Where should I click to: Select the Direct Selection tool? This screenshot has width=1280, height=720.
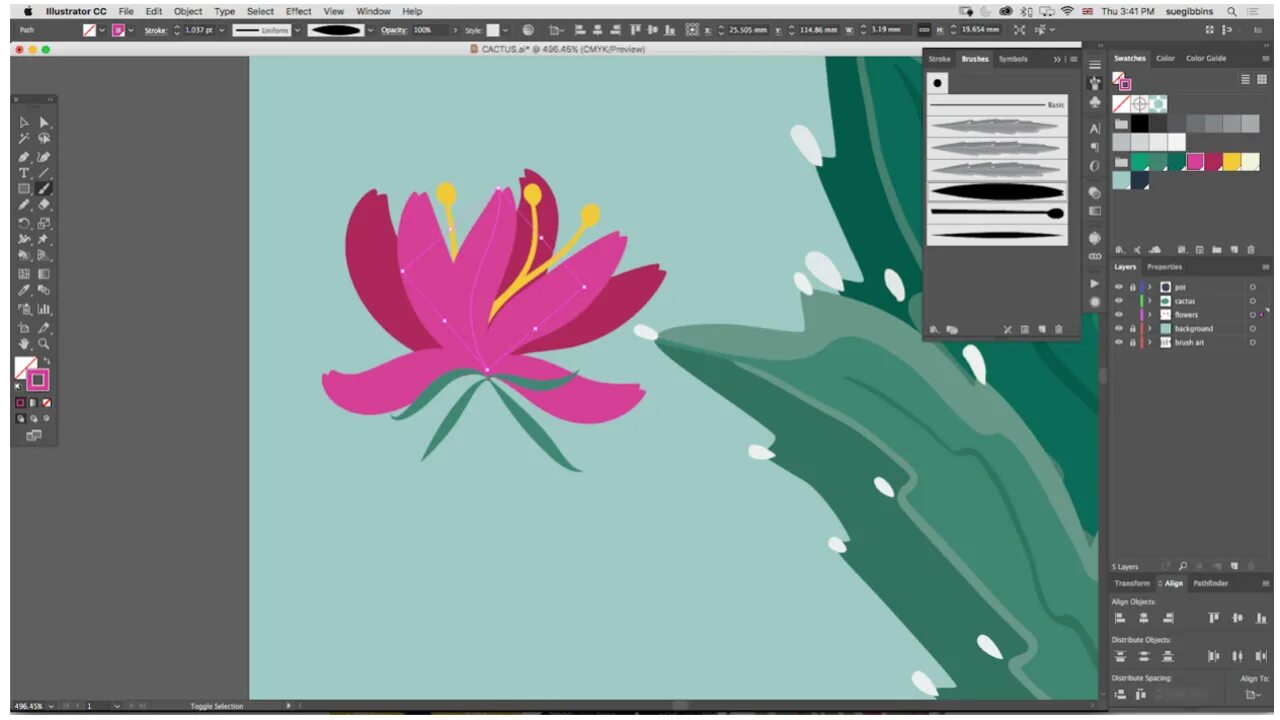(44, 122)
